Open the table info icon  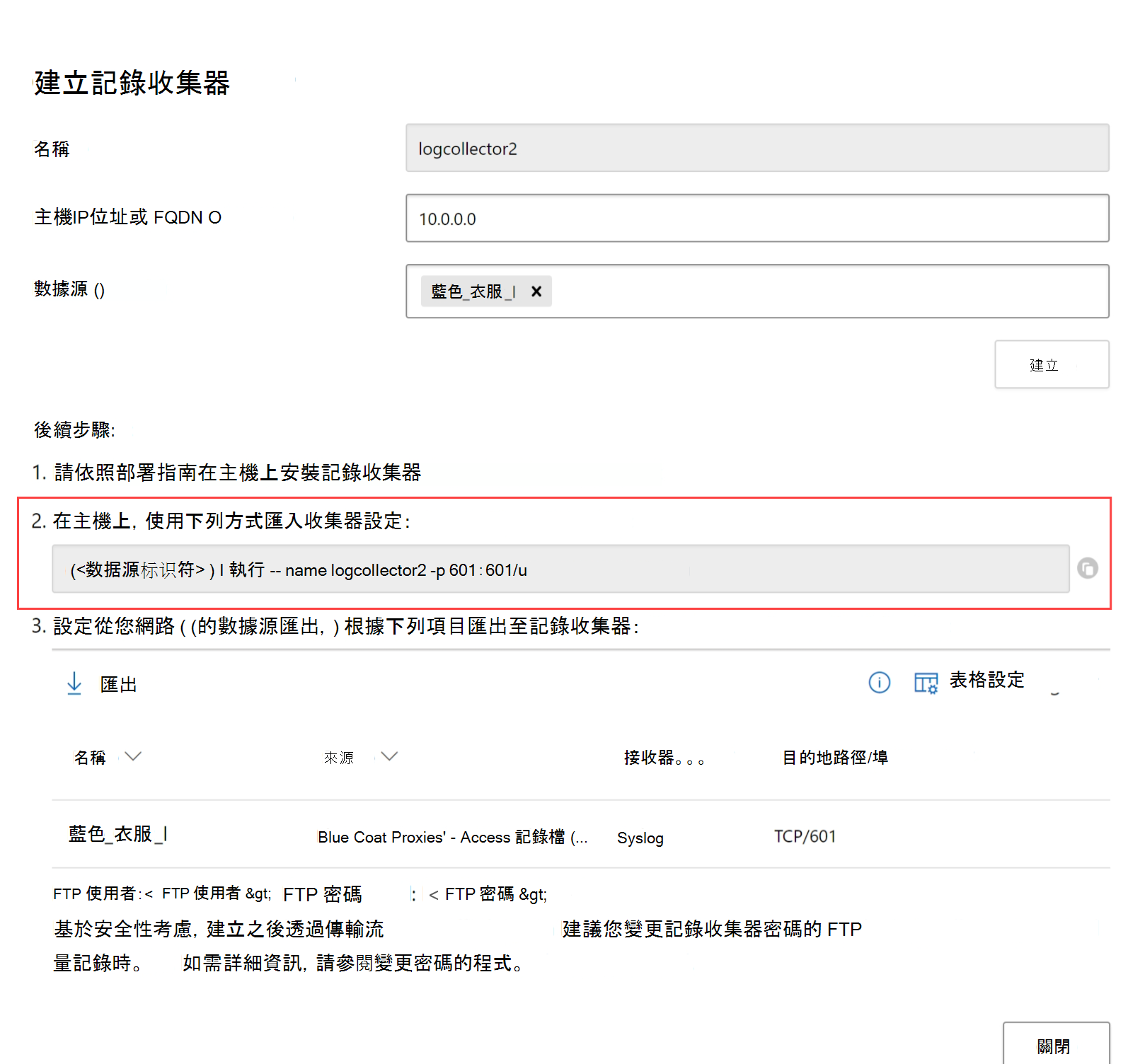(x=880, y=682)
